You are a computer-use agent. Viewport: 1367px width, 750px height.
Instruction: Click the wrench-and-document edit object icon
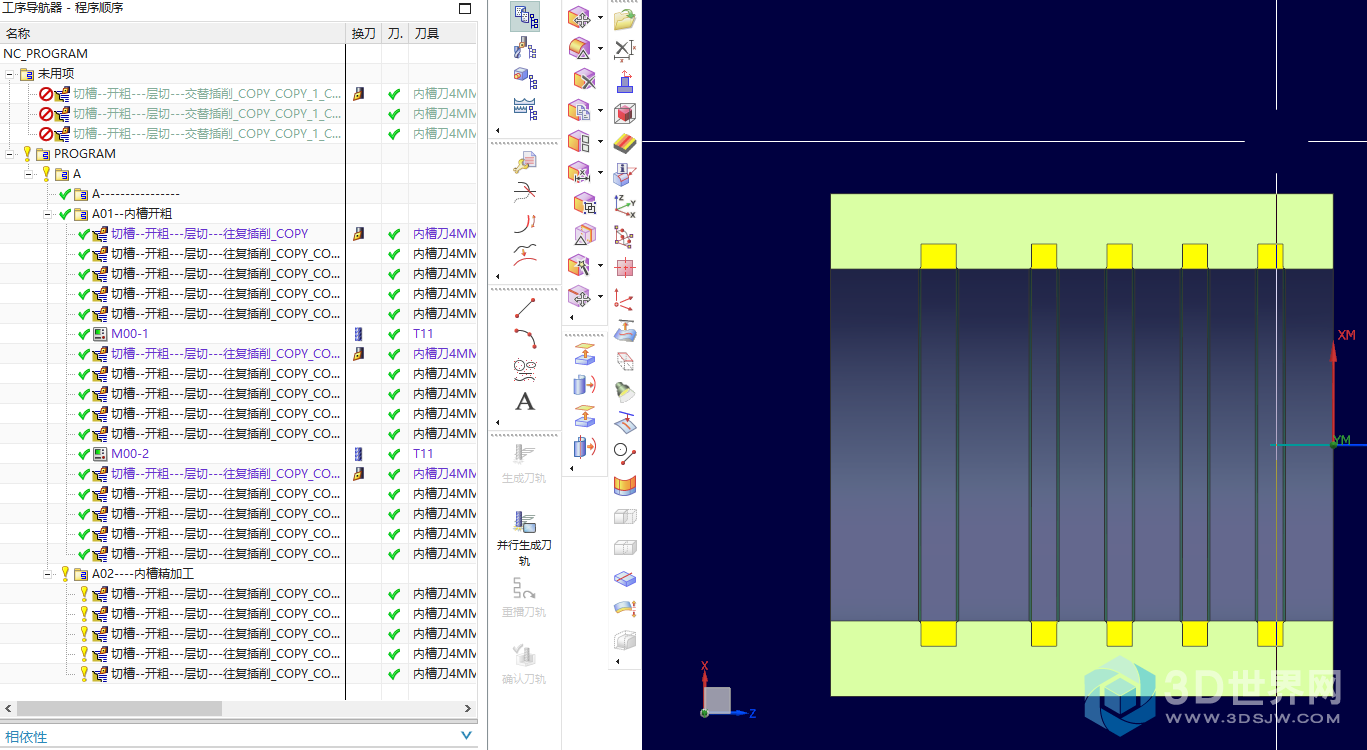click(525, 163)
